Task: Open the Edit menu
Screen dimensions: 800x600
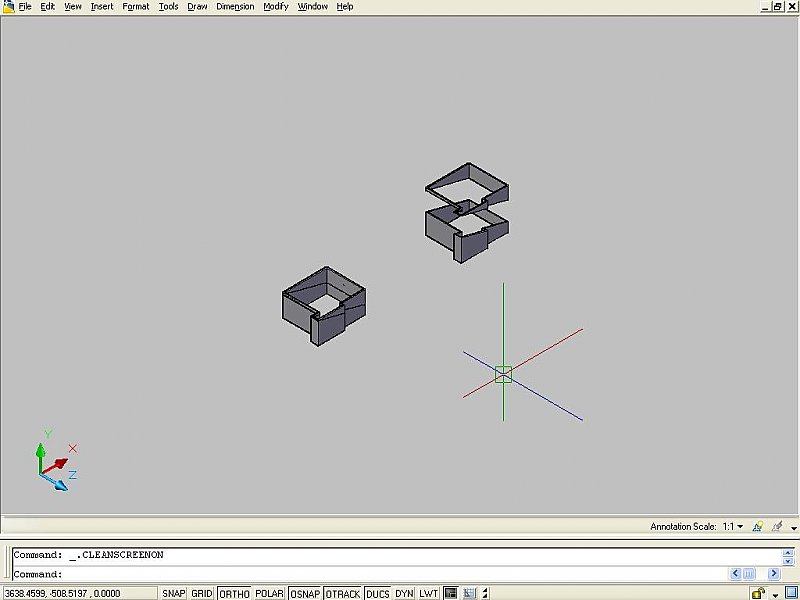Action: click(x=47, y=7)
